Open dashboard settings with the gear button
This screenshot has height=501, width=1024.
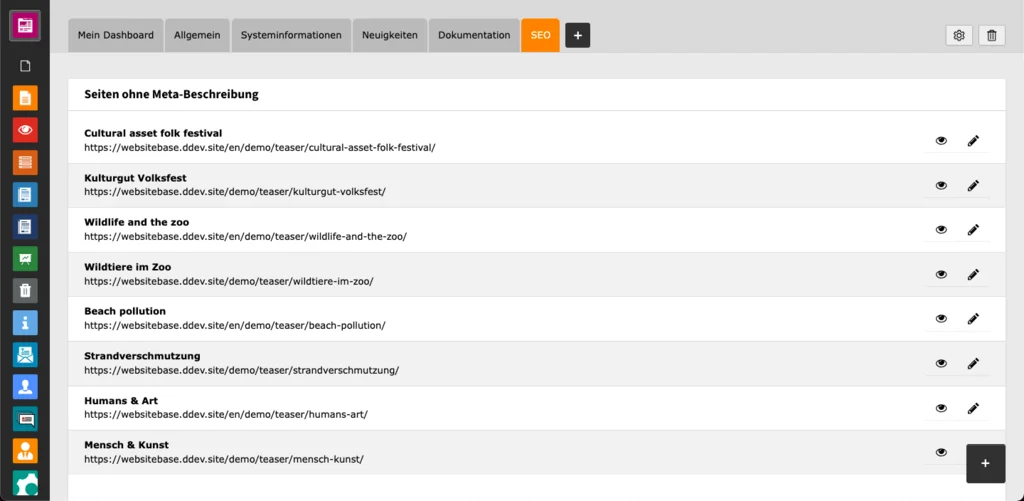tap(959, 35)
